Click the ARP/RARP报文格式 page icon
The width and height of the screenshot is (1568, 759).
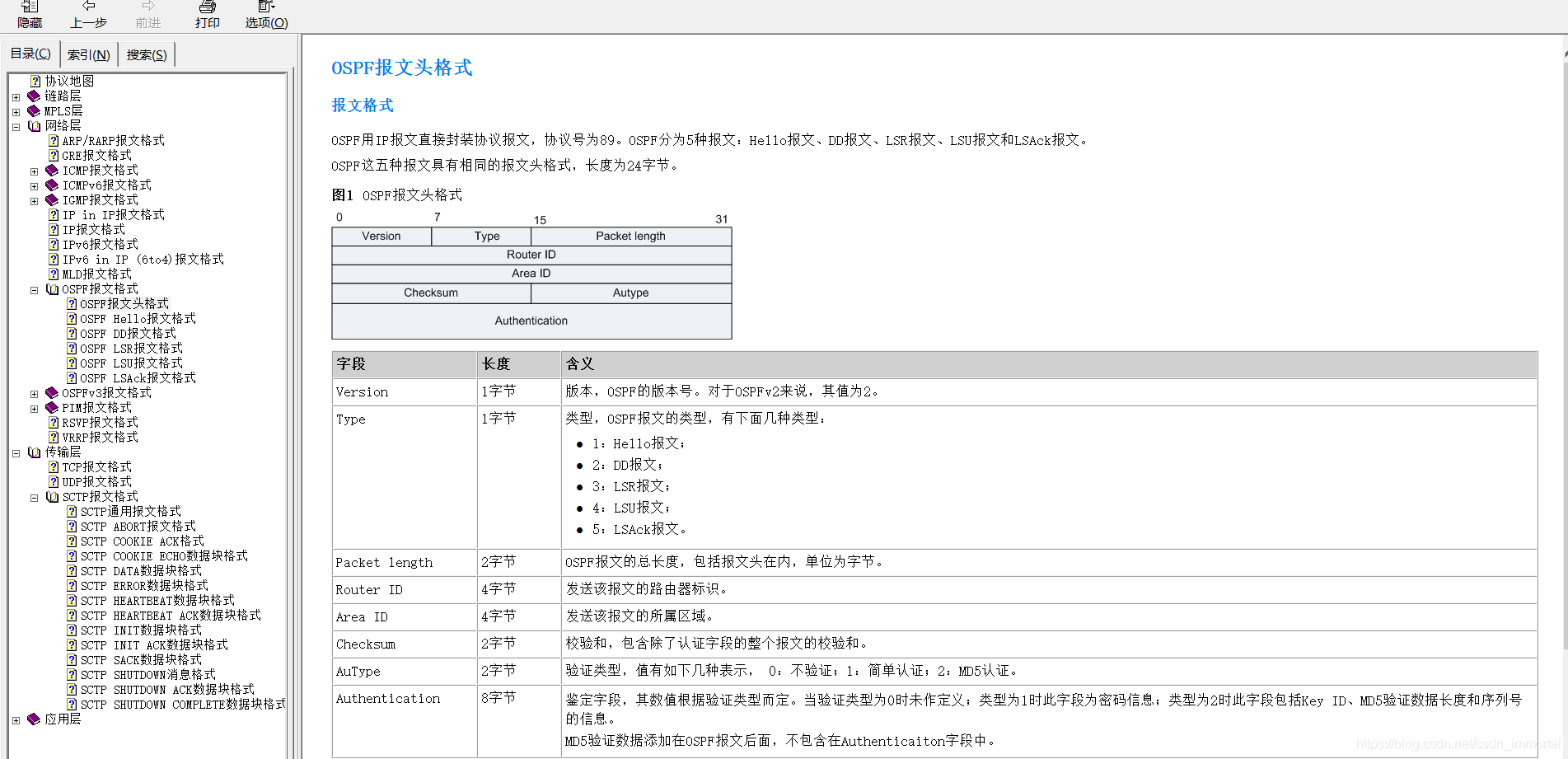[x=54, y=141]
